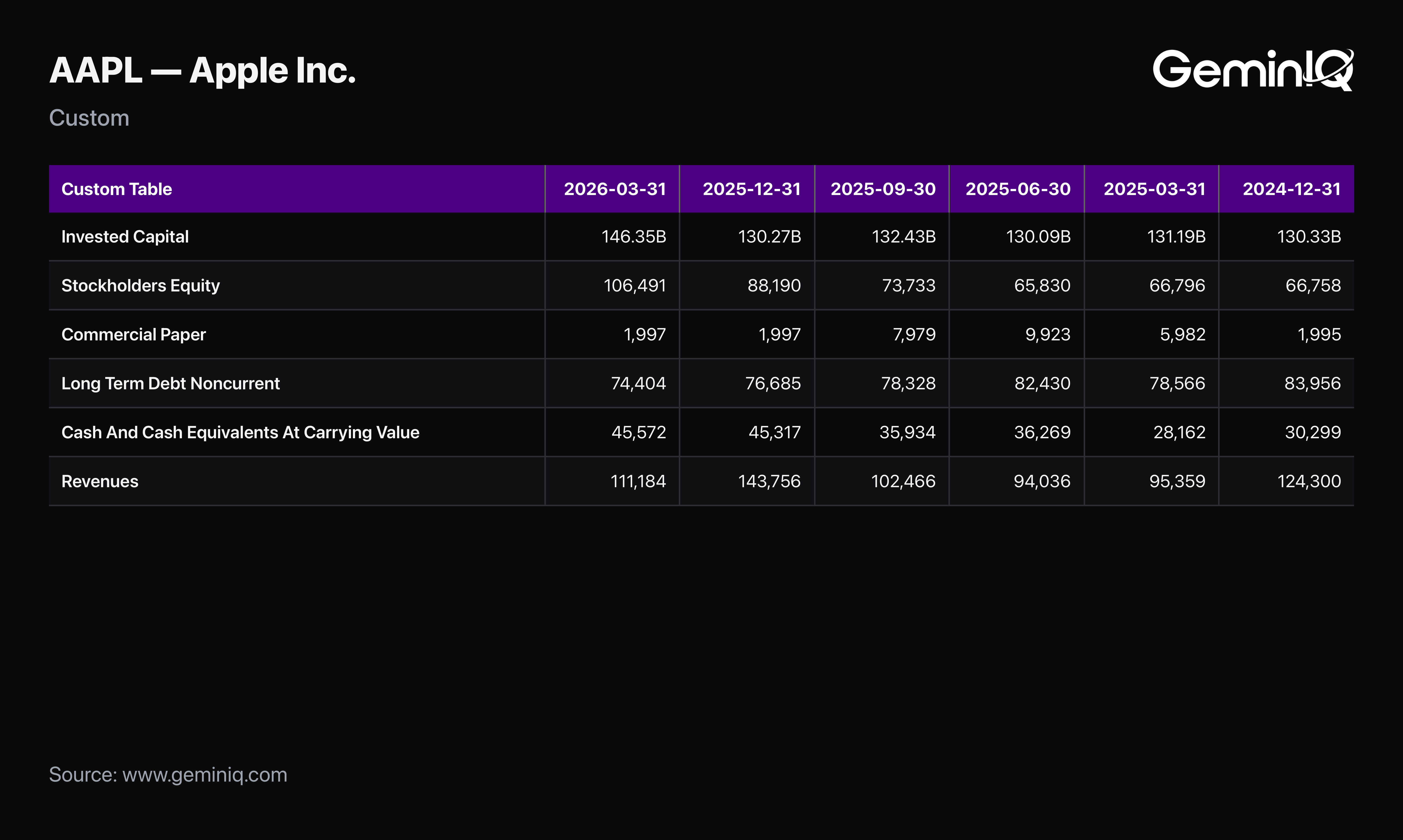This screenshot has height=840, width=1403.
Task: Click Cash value 45,317
Action: 775,432
